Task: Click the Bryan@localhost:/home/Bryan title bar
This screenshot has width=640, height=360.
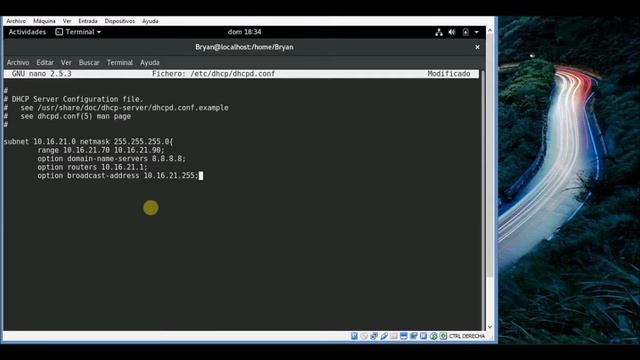Action: pos(244,47)
